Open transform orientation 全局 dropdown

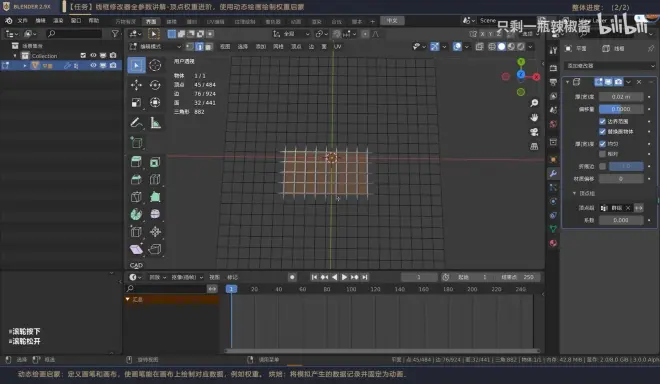tap(291, 34)
